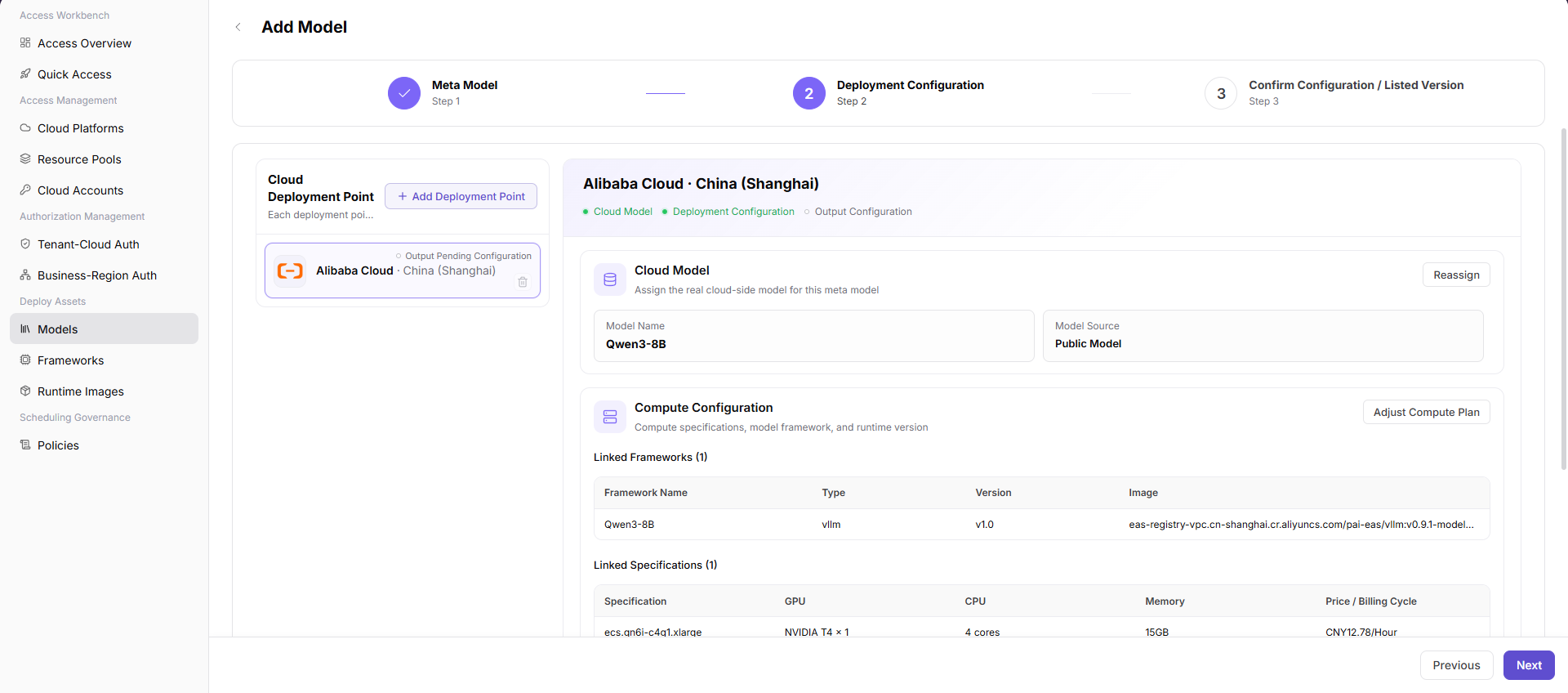Image resolution: width=1568 pixels, height=693 pixels.
Task: Open the Policies page
Action: click(x=104, y=445)
